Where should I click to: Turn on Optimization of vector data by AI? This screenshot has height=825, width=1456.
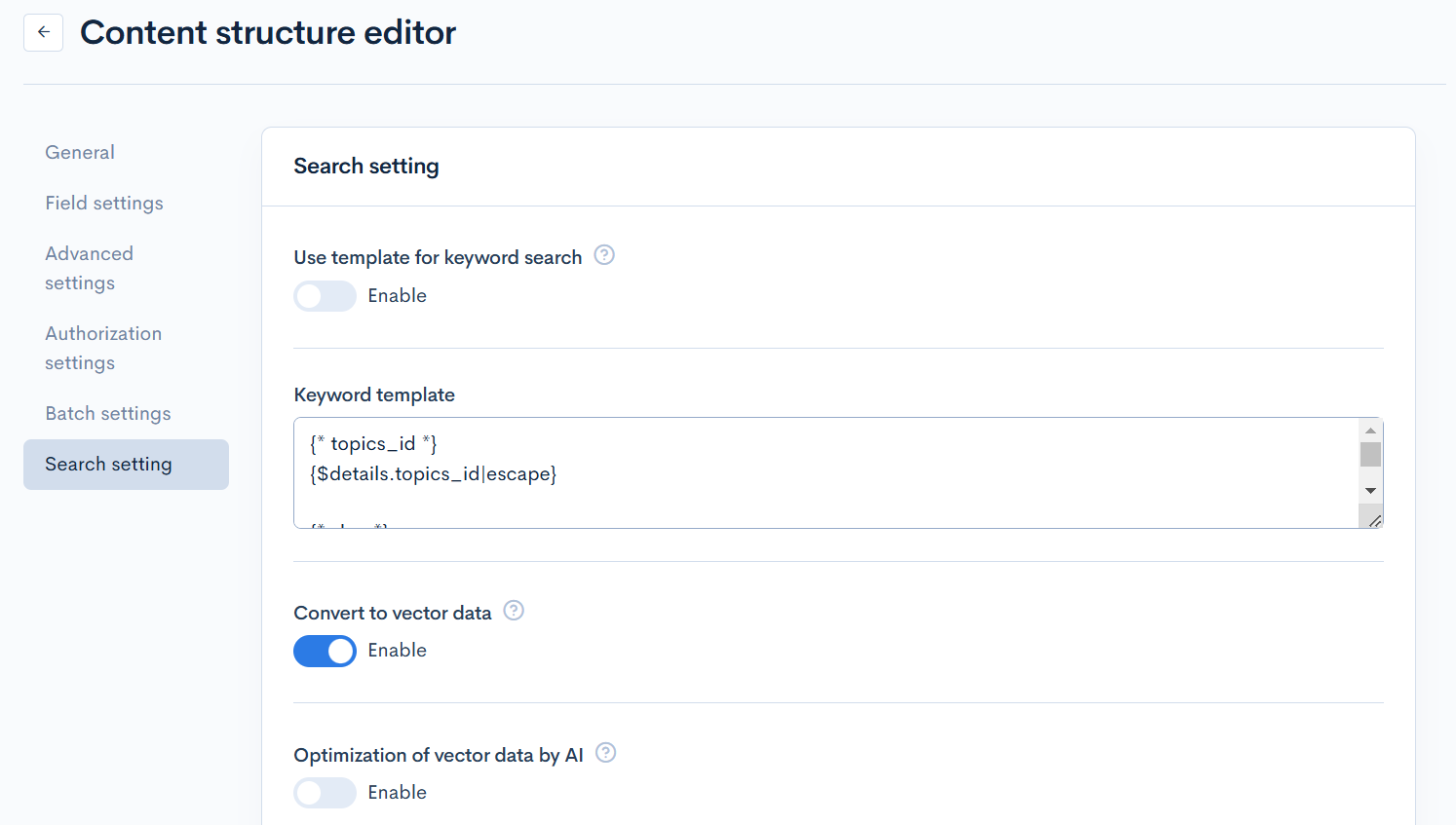(x=325, y=793)
